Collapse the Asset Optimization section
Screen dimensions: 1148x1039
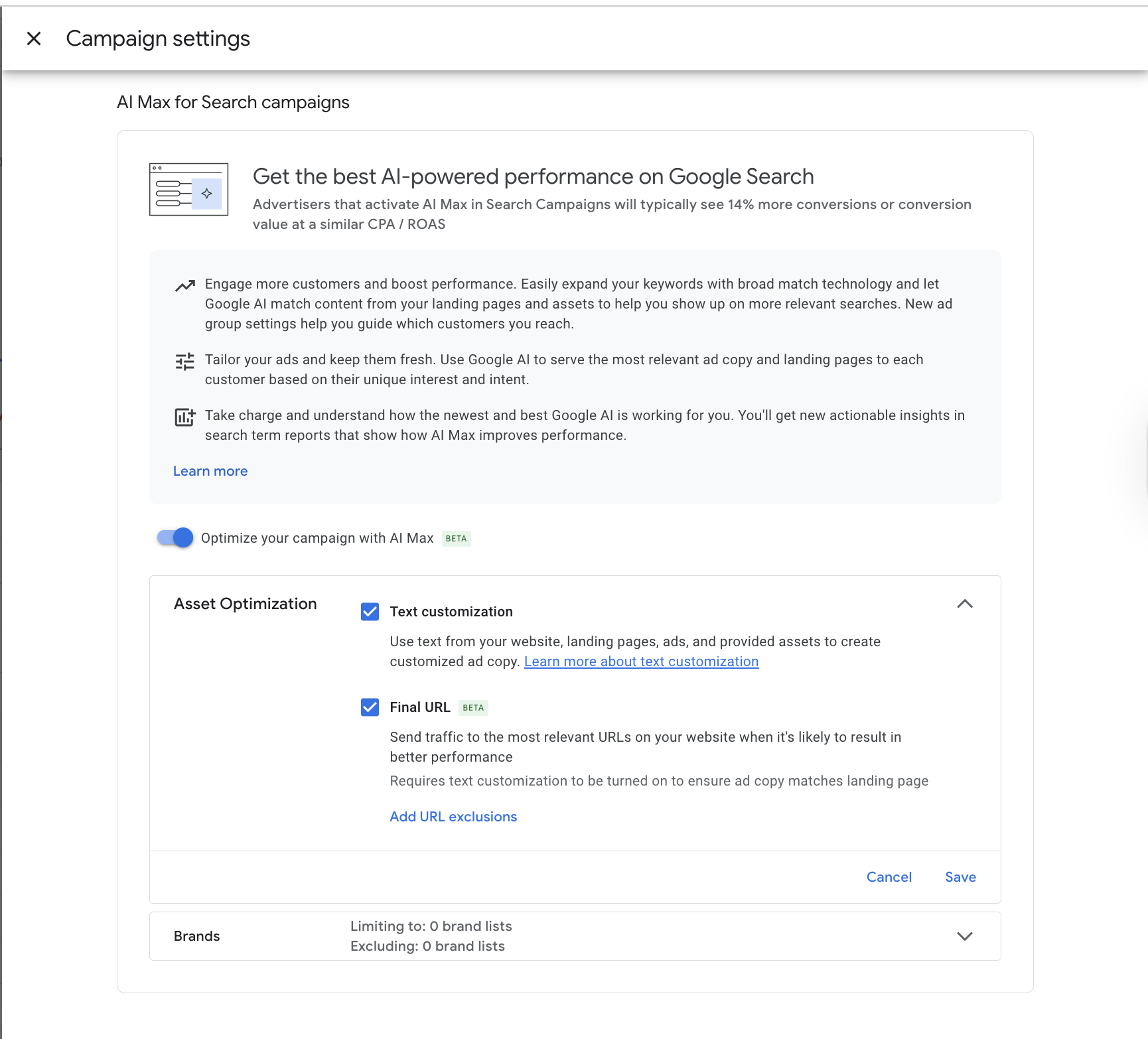pos(965,604)
